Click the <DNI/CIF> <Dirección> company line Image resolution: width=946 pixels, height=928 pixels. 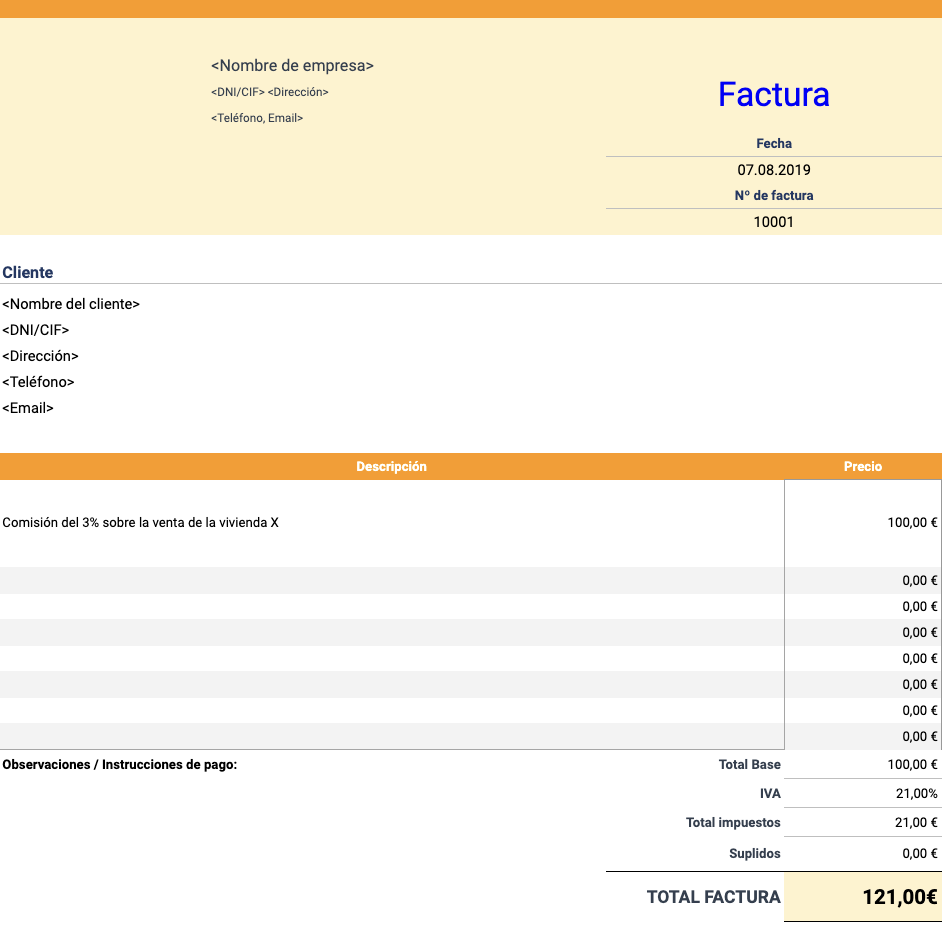270,92
